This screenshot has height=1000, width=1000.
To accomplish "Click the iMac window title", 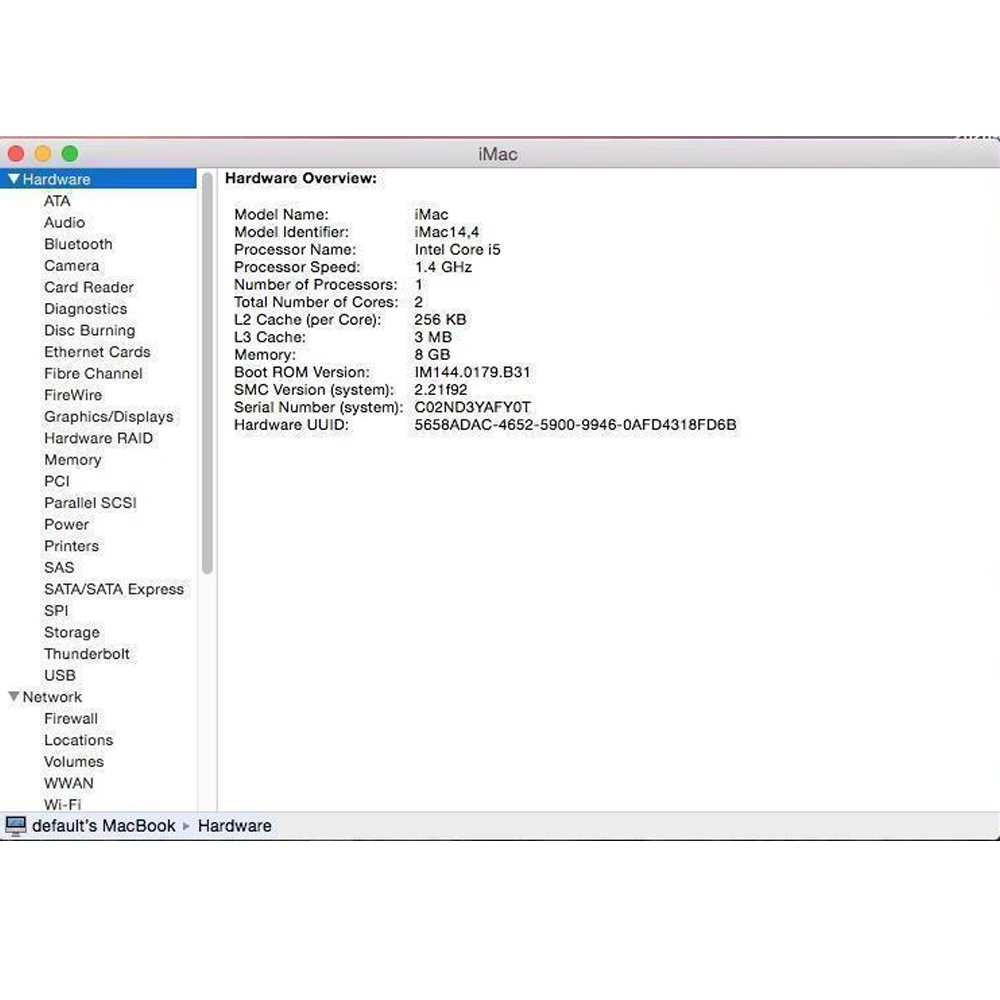I will coord(497,154).
